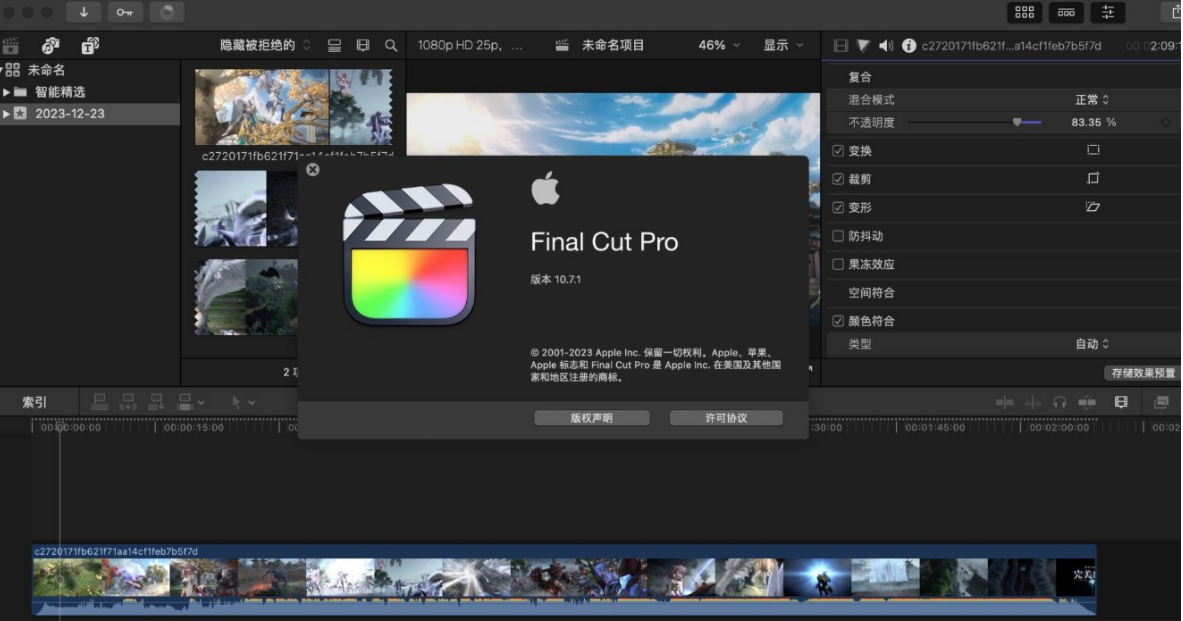Screen dimensions: 1183x621
Task: Toggle the 变换 checkbox
Action: tap(837, 151)
